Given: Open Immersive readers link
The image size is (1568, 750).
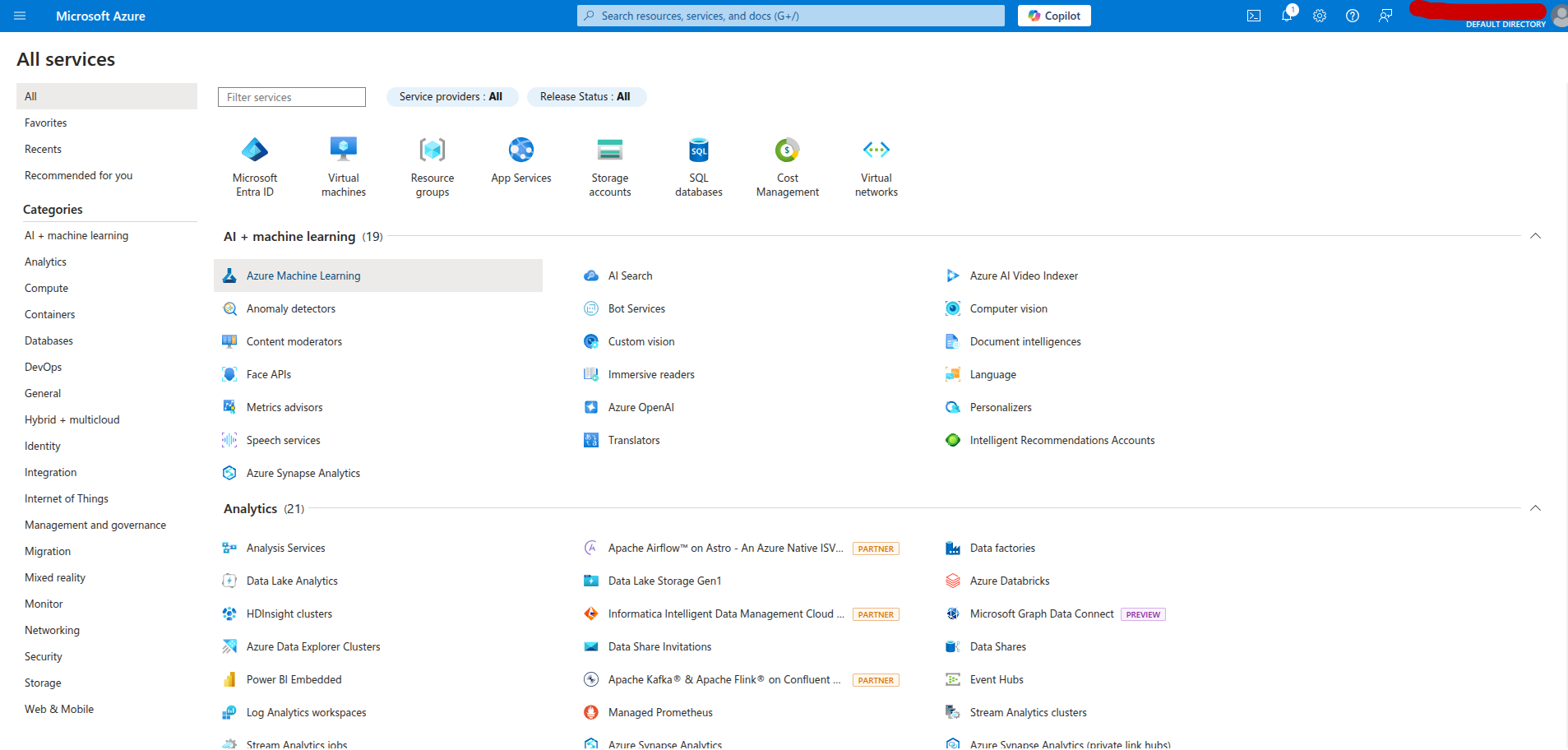Looking at the screenshot, I should (x=651, y=375).
